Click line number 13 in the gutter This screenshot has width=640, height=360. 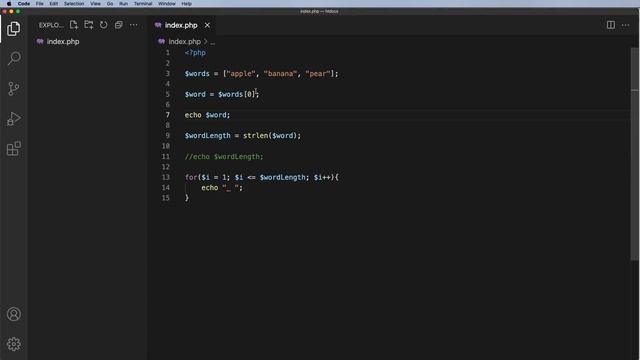pyautogui.click(x=165, y=177)
